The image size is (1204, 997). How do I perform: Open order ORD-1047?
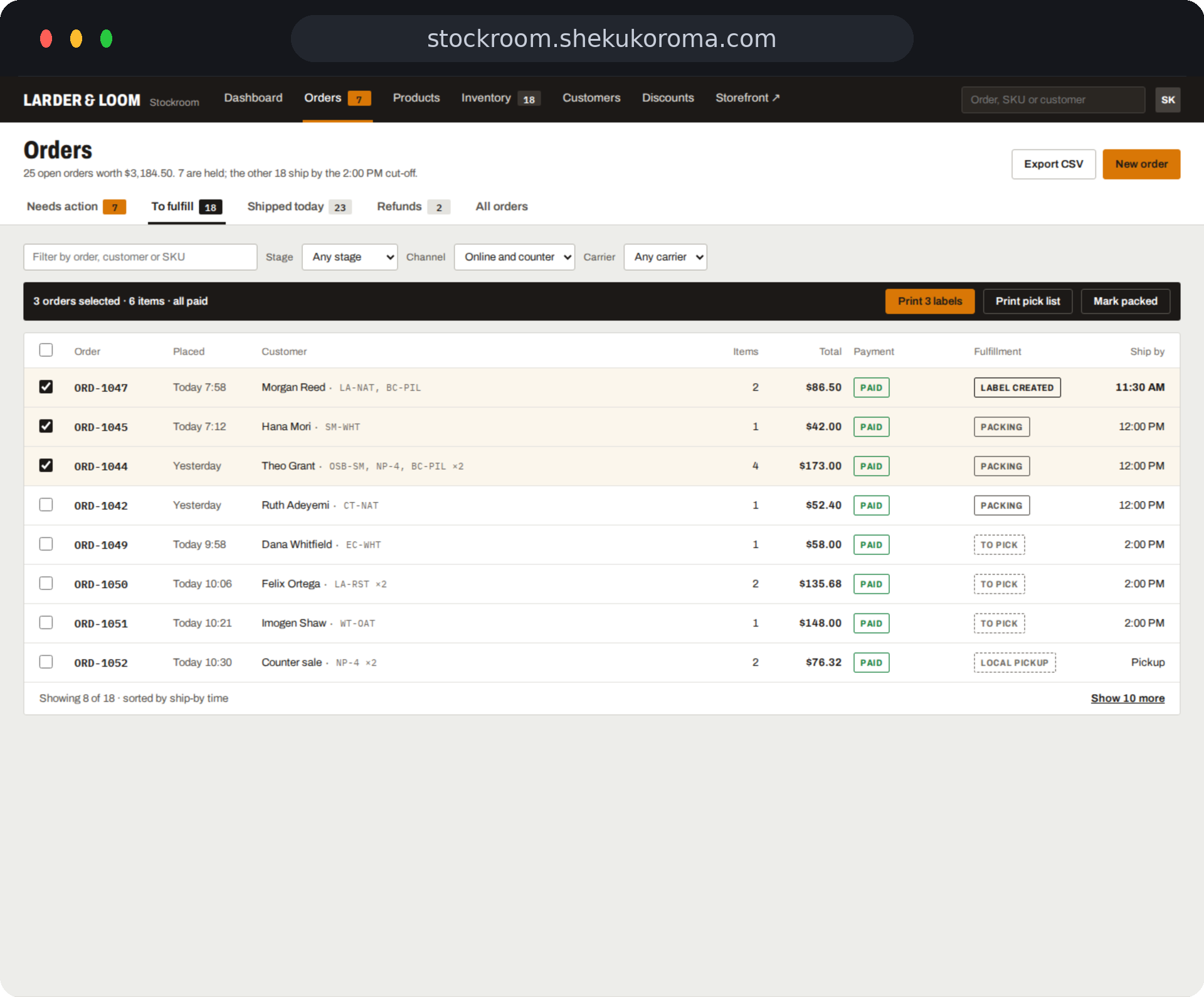click(101, 388)
